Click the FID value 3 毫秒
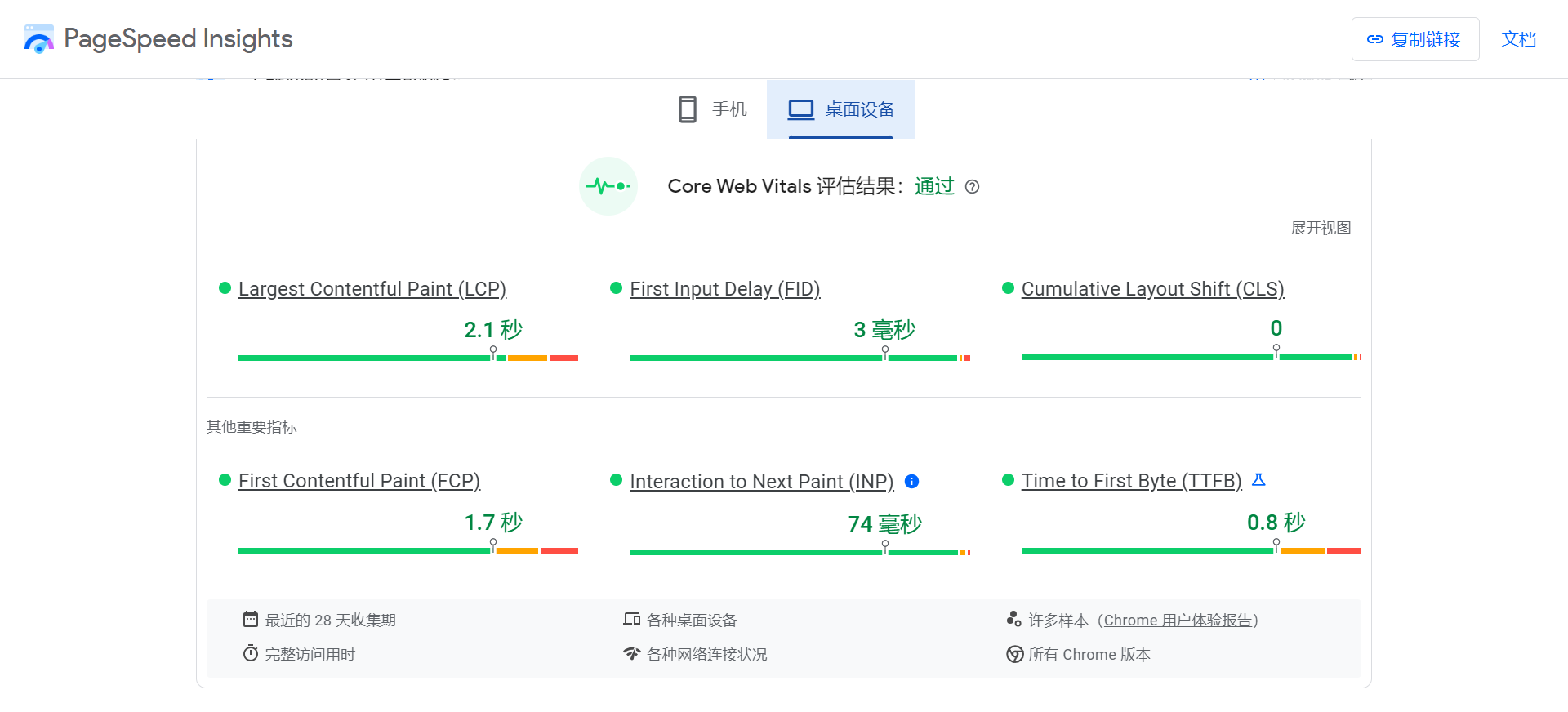This screenshot has height=712, width=1568. [x=885, y=330]
